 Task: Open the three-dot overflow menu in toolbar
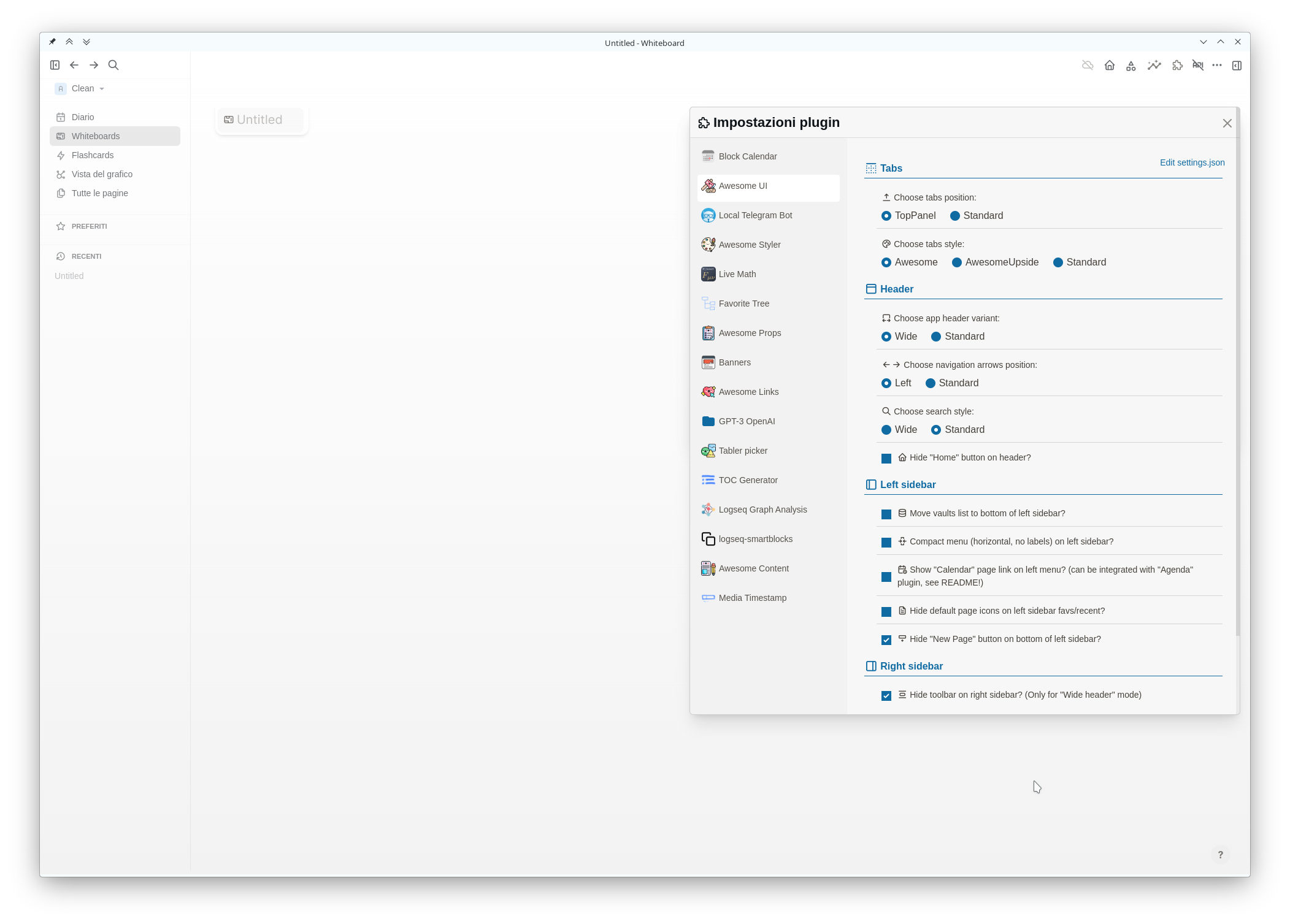point(1217,65)
